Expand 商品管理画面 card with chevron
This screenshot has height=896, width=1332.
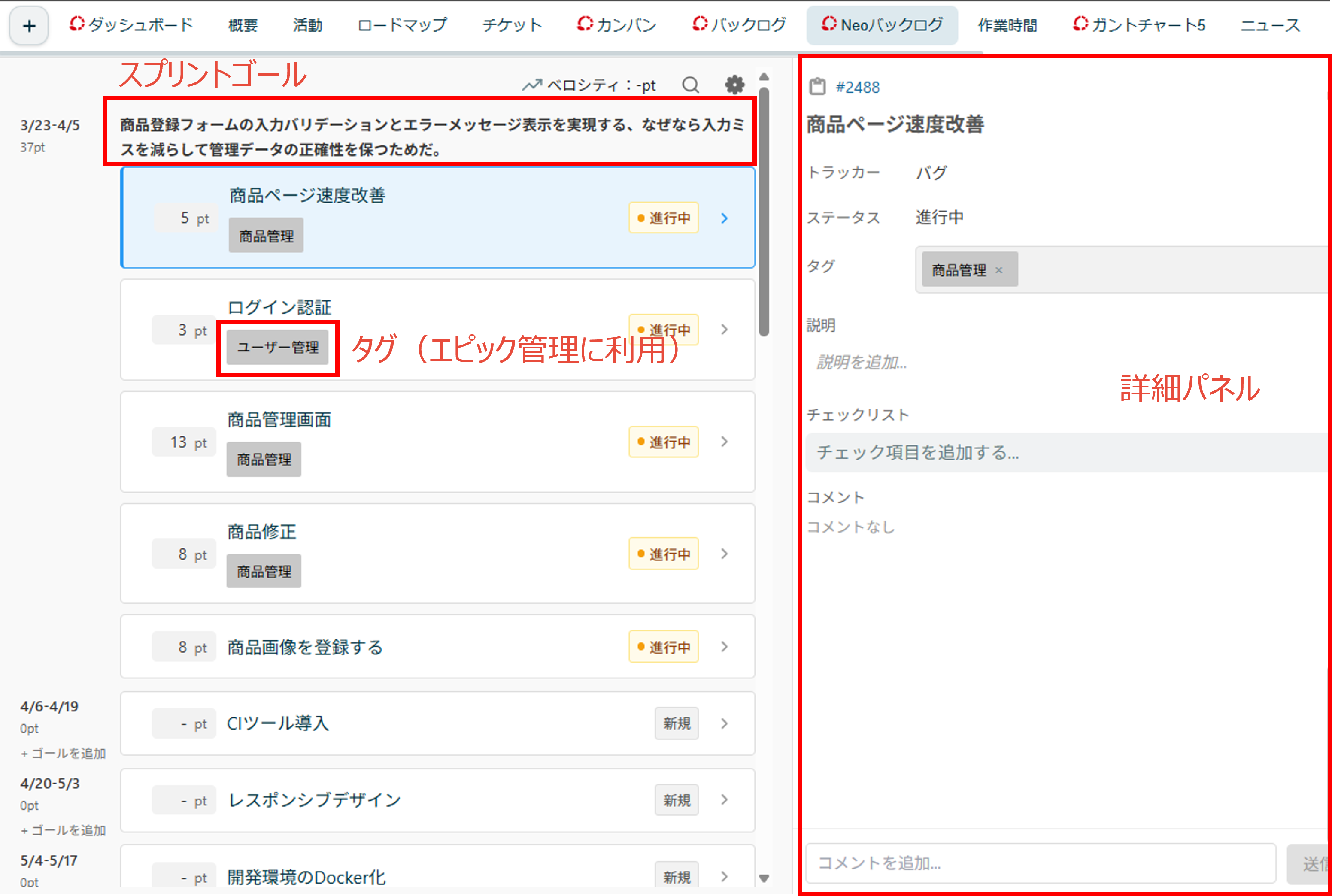click(724, 442)
